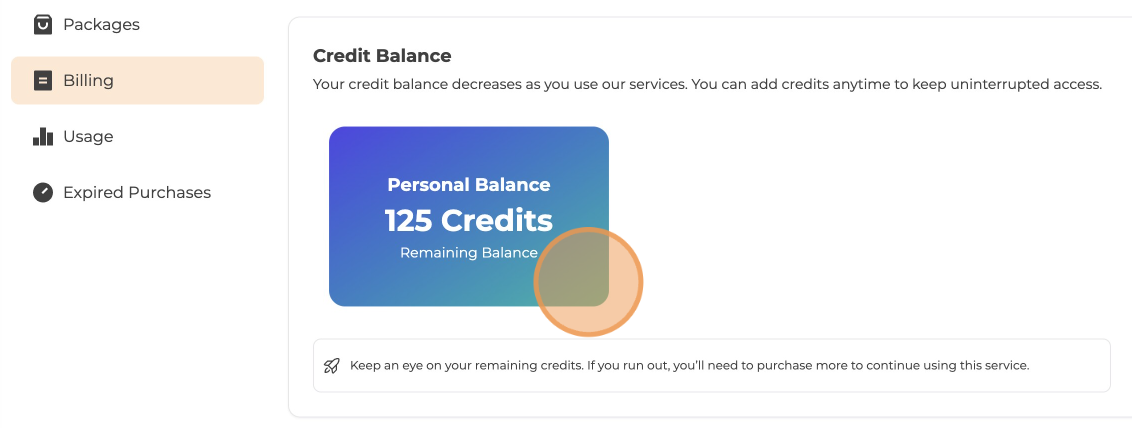This screenshot has width=1132, height=428.
Task: Click the Usage bar chart icon
Action: [42, 137]
